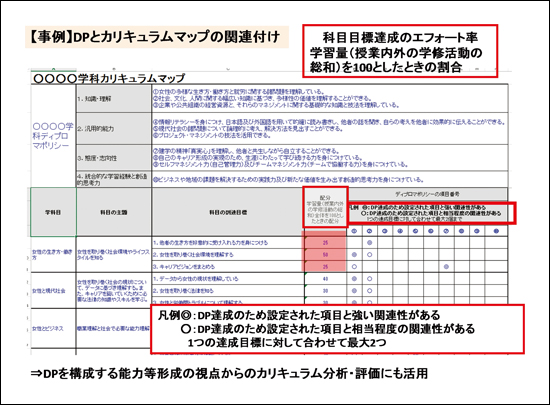Screen dimensions: 550x405
Task: Select the '1. 知識・理解' category cell
Action: tap(114, 99)
